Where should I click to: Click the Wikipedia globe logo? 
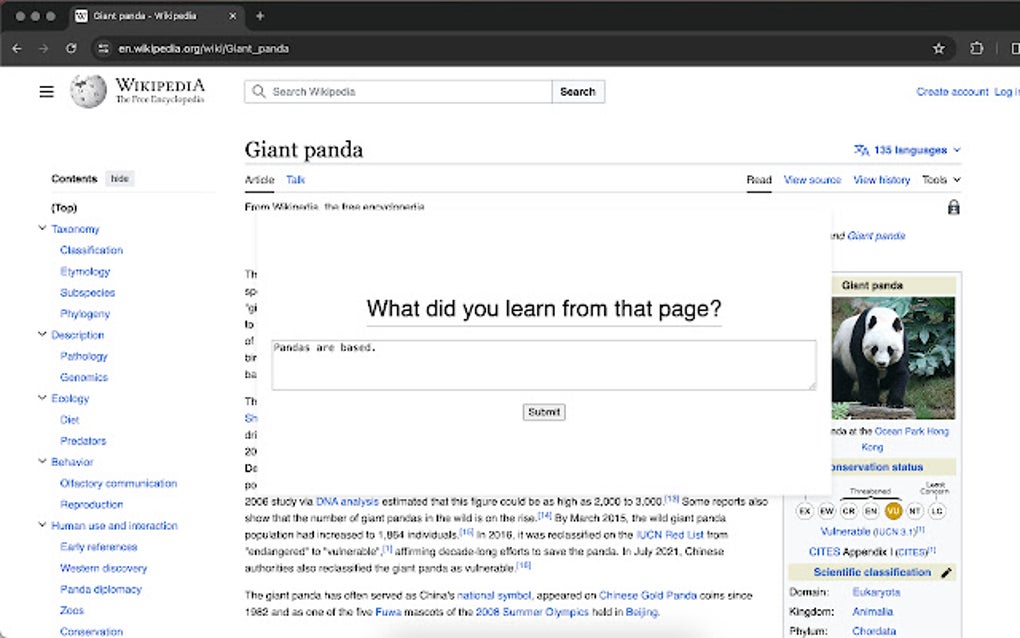tap(88, 90)
